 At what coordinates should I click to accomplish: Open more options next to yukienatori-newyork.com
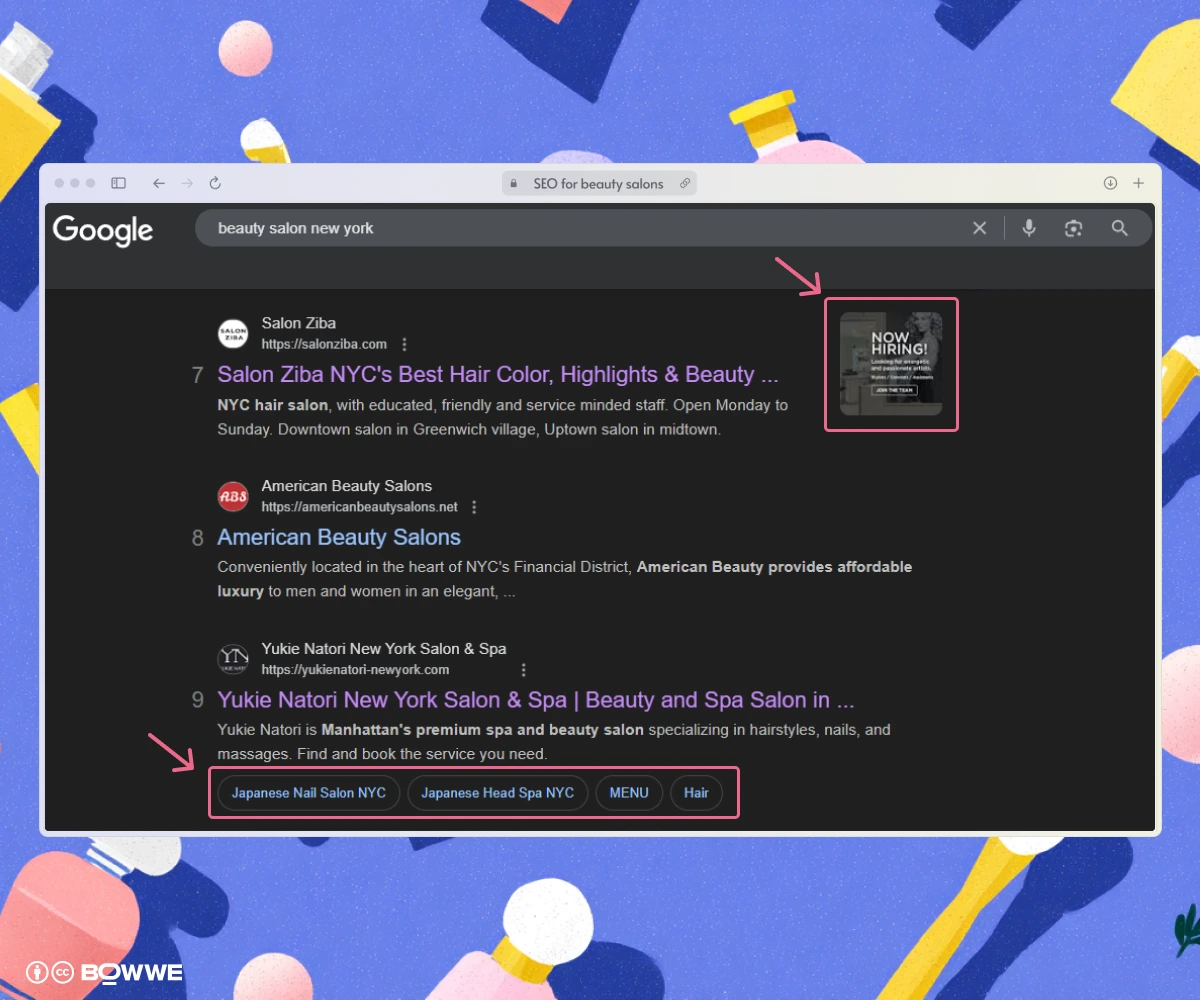523,670
